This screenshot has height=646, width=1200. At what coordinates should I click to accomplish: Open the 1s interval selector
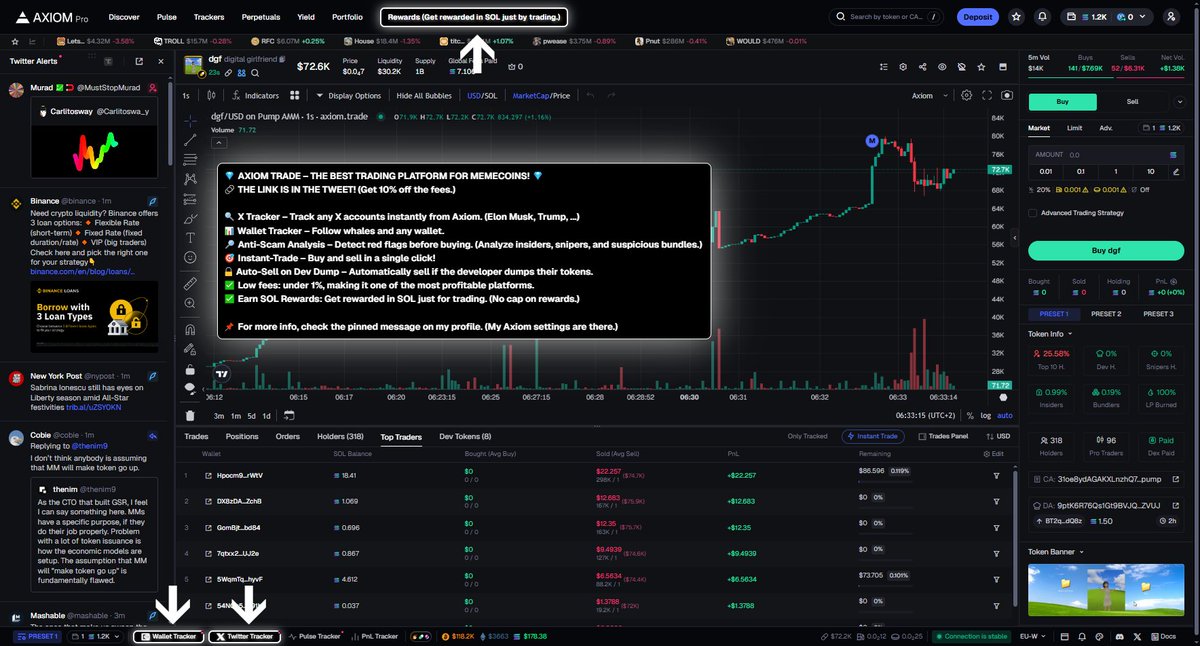coord(186,96)
